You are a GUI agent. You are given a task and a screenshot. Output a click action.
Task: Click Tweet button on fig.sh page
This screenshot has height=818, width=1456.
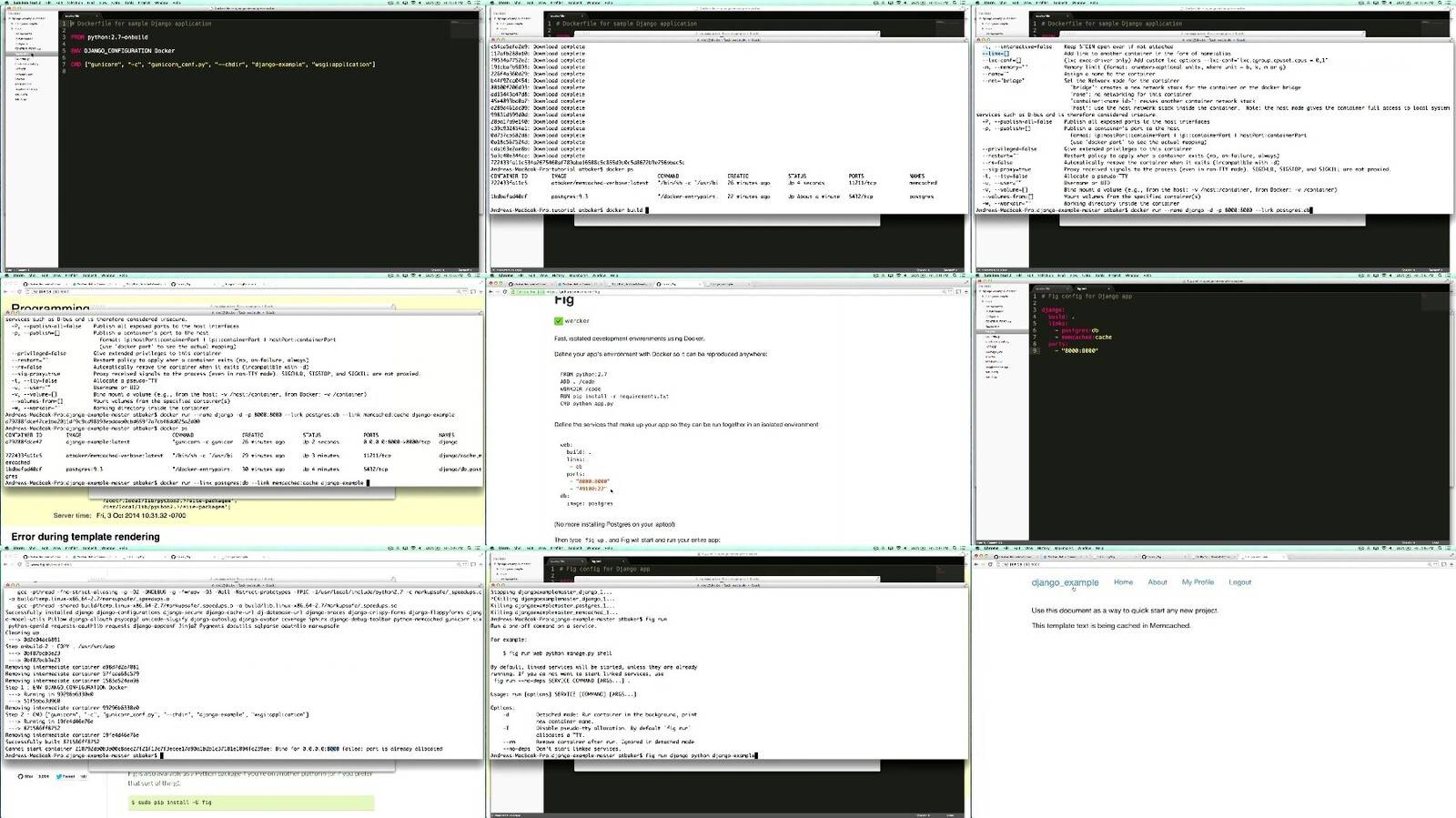66,776
